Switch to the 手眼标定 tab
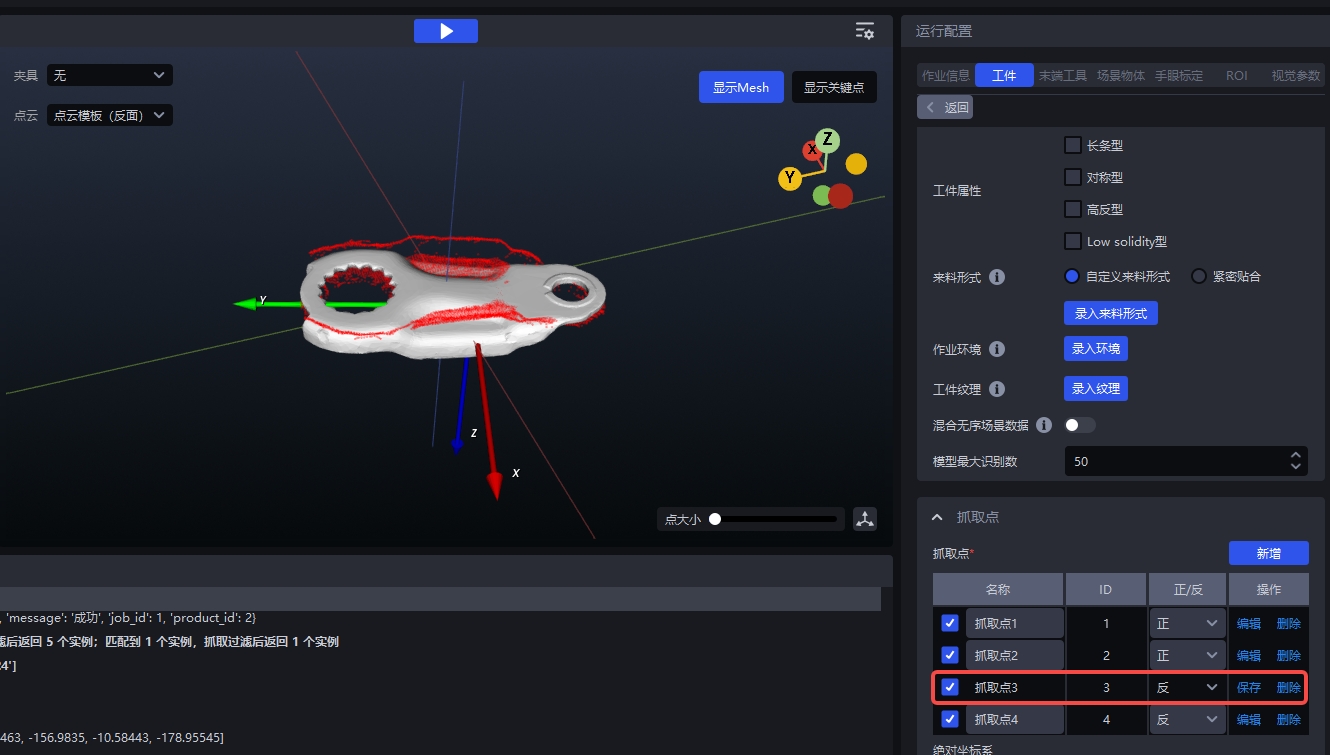 click(1179, 75)
